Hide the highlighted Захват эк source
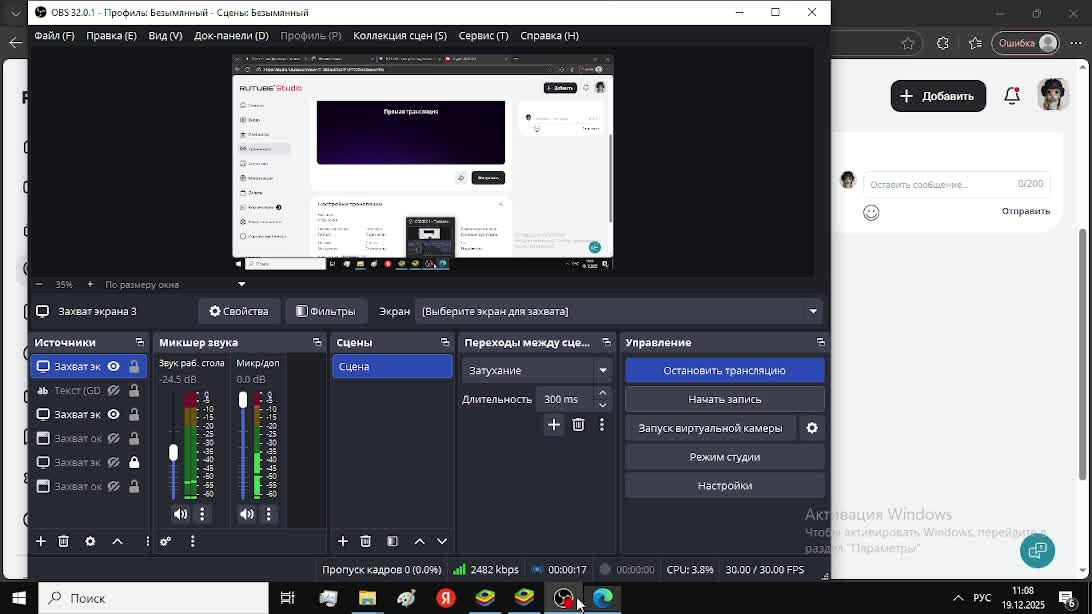The image size is (1092, 614). tap(114, 366)
